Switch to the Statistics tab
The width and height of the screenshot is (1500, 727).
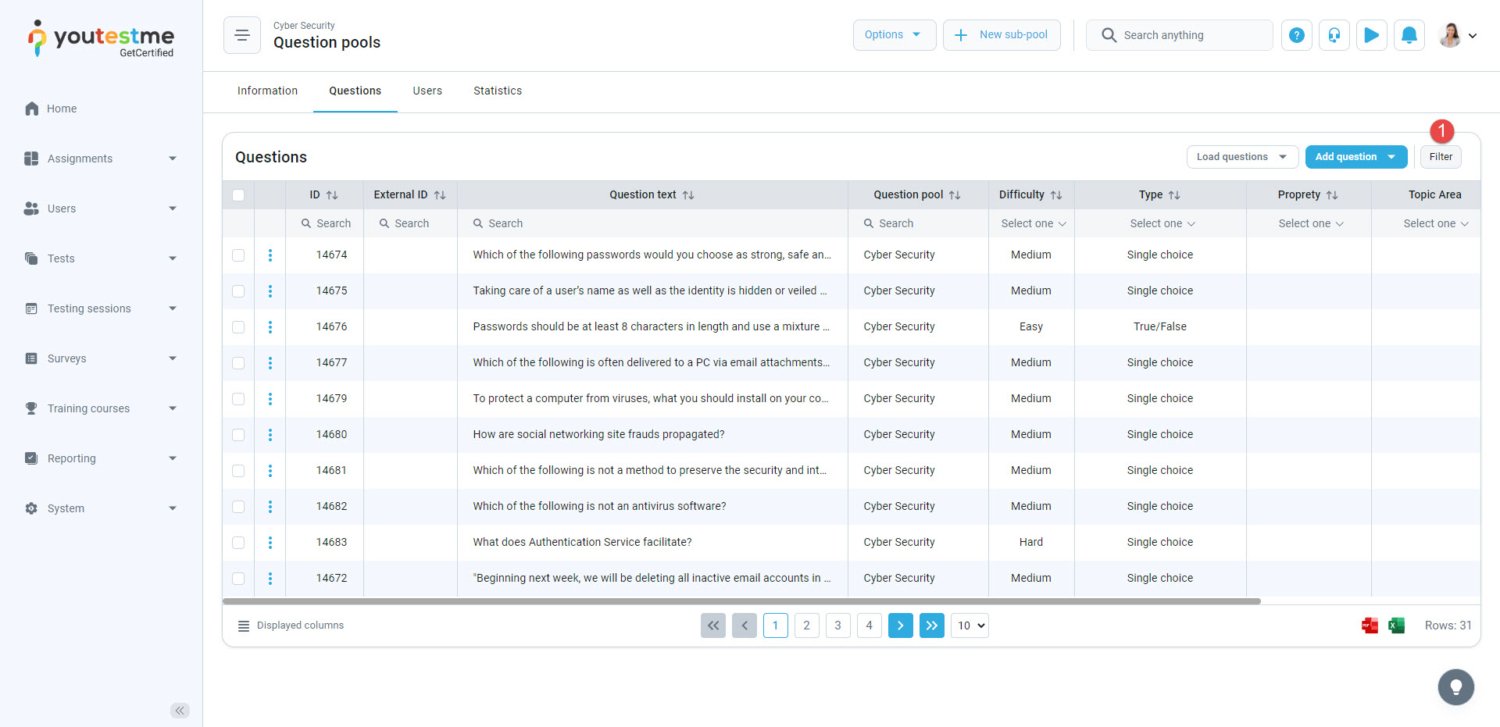[497, 91]
